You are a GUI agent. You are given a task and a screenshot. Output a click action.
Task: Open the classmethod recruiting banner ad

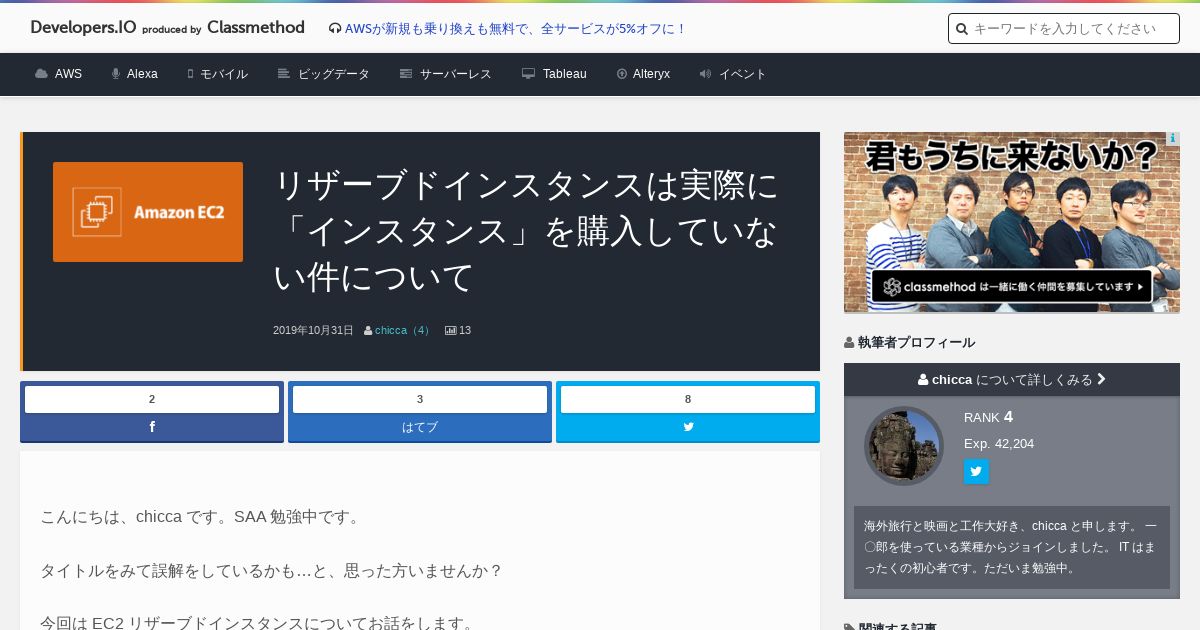coord(1012,222)
